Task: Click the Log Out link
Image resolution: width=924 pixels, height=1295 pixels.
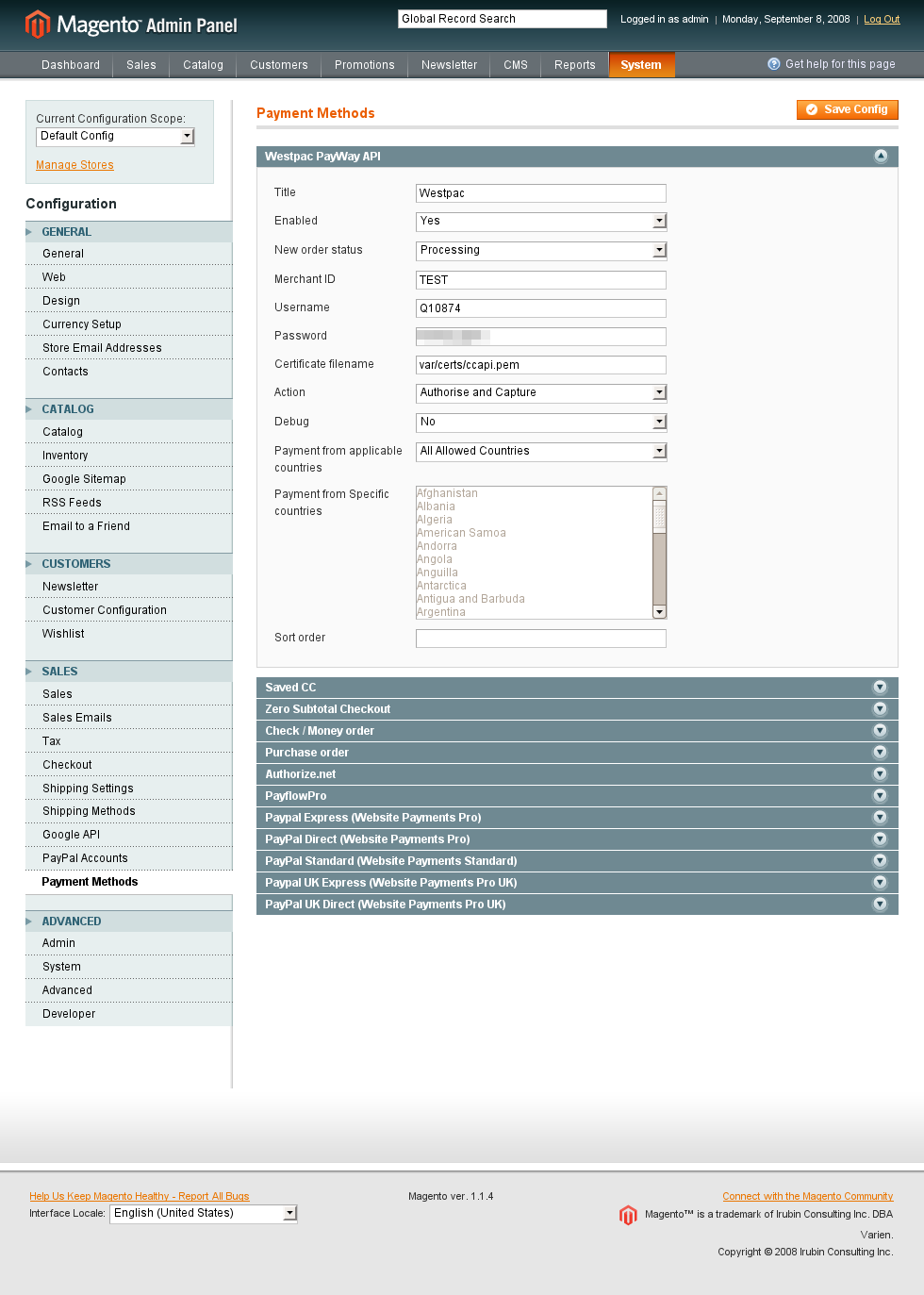Action: (x=882, y=19)
